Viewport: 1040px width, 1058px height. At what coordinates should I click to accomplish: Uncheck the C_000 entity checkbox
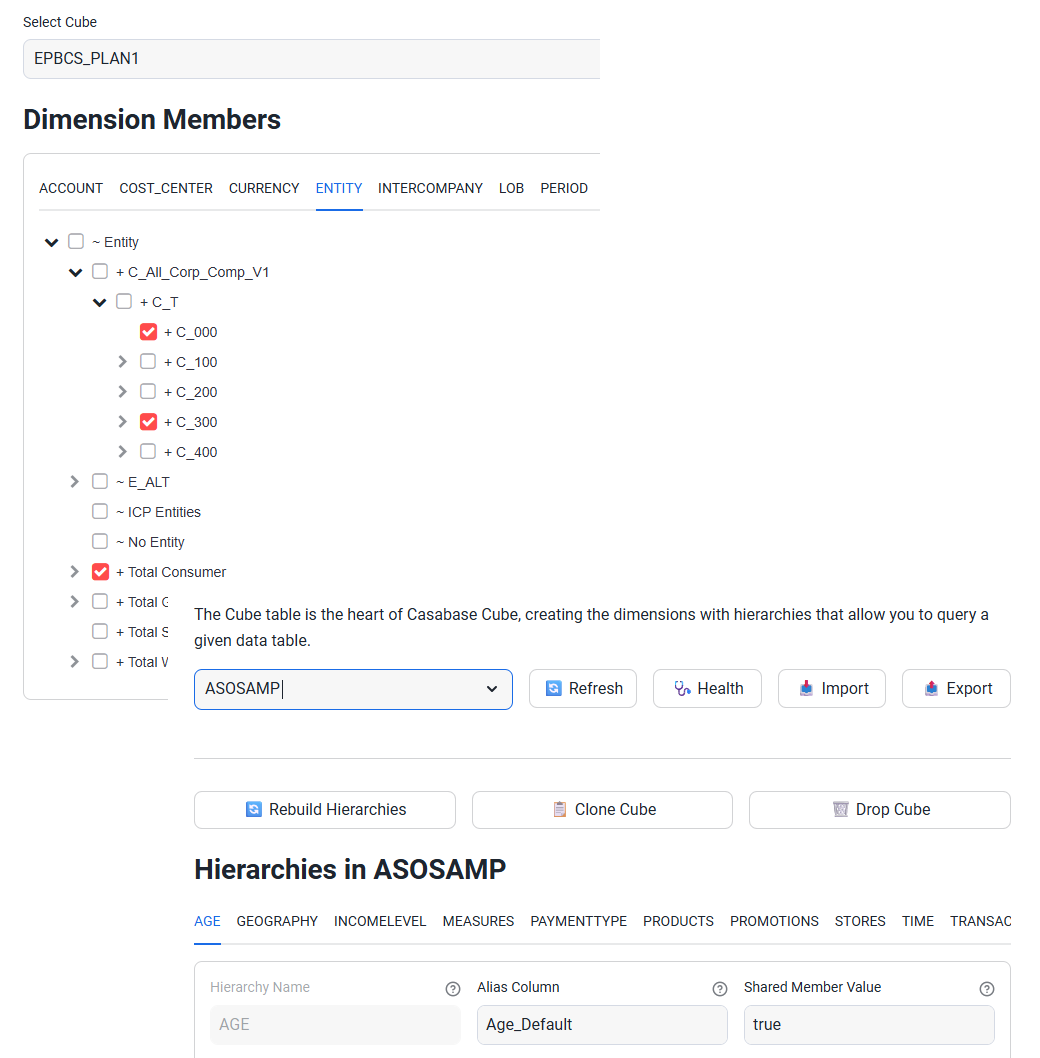tap(148, 332)
